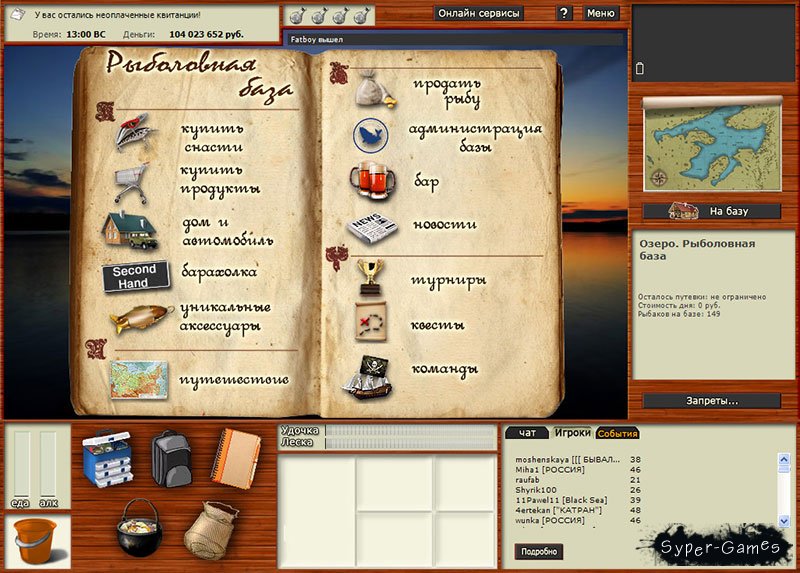Click the еда food level gauge
The width and height of the screenshot is (800, 573).
coord(21,465)
